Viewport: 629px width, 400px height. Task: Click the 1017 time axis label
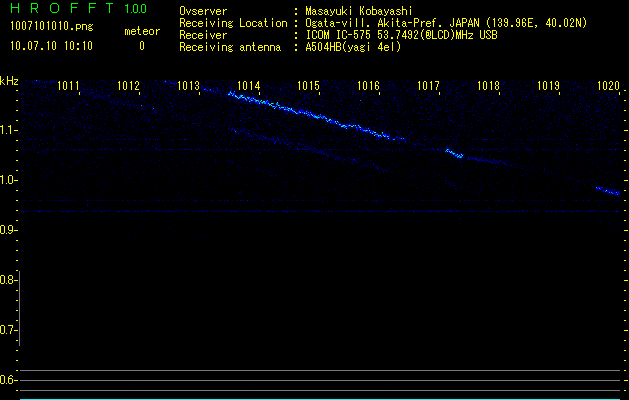pyautogui.click(x=428, y=86)
